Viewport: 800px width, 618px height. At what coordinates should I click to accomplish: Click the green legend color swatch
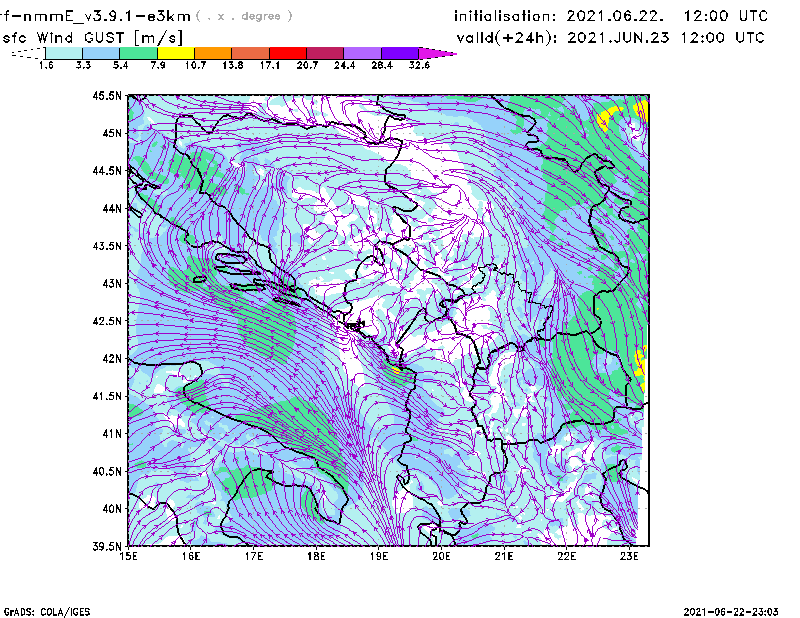point(138,53)
